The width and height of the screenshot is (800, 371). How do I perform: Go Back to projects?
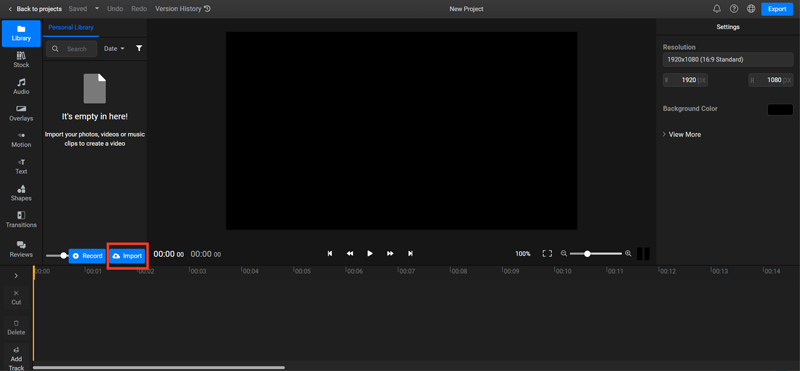click(35, 9)
